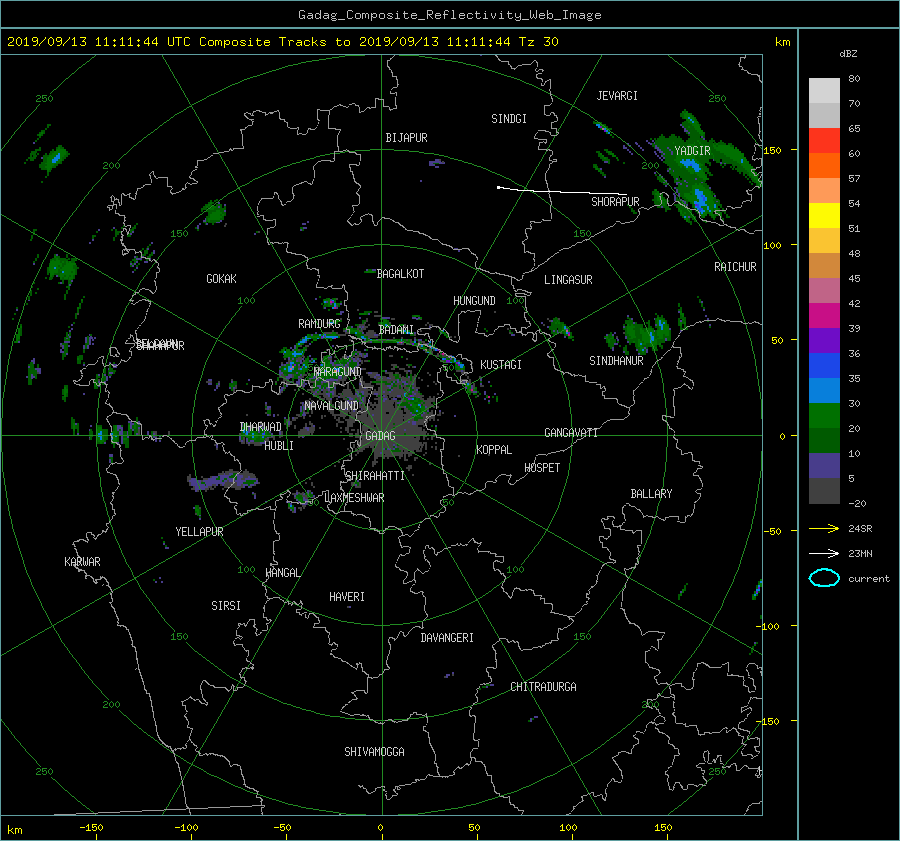Select the HAVERI label
Screen dimensions: 900x841
347,597
